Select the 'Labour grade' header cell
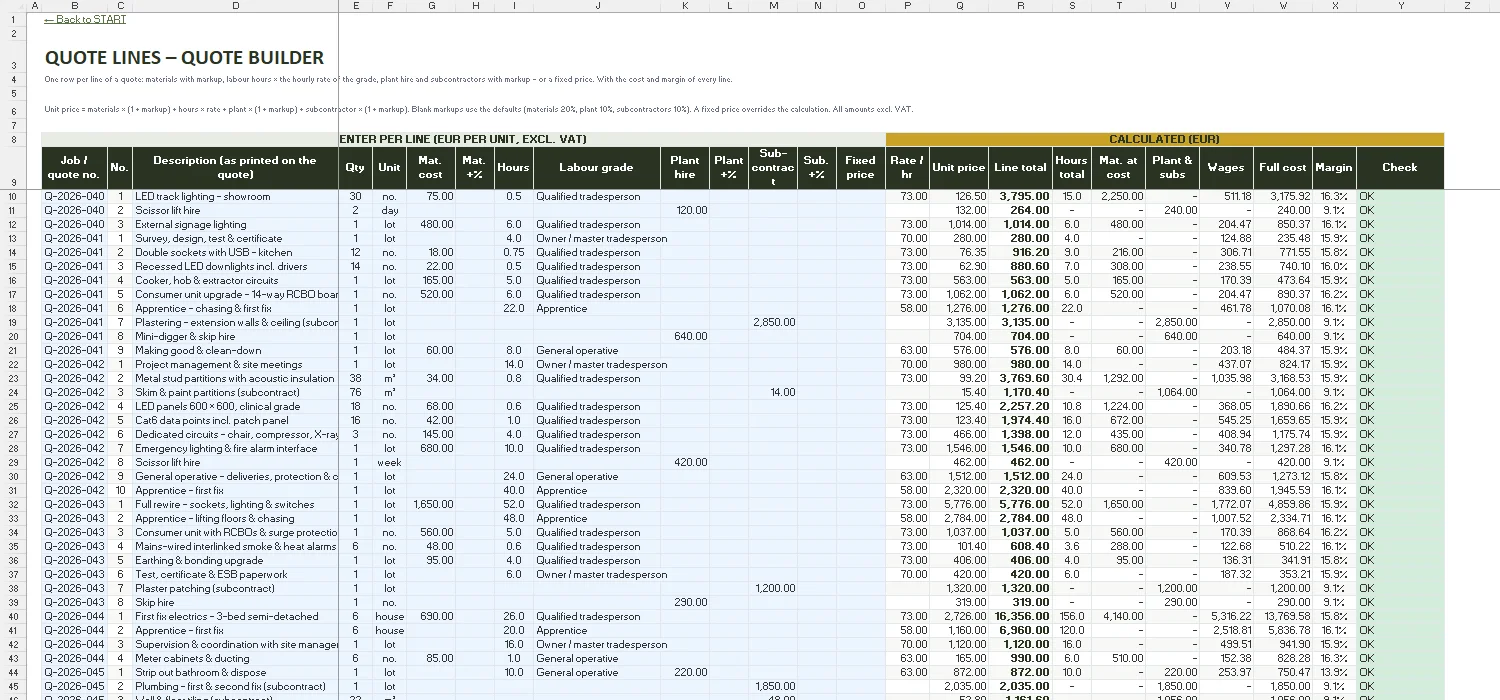The height and width of the screenshot is (700, 1500). [x=597, y=167]
